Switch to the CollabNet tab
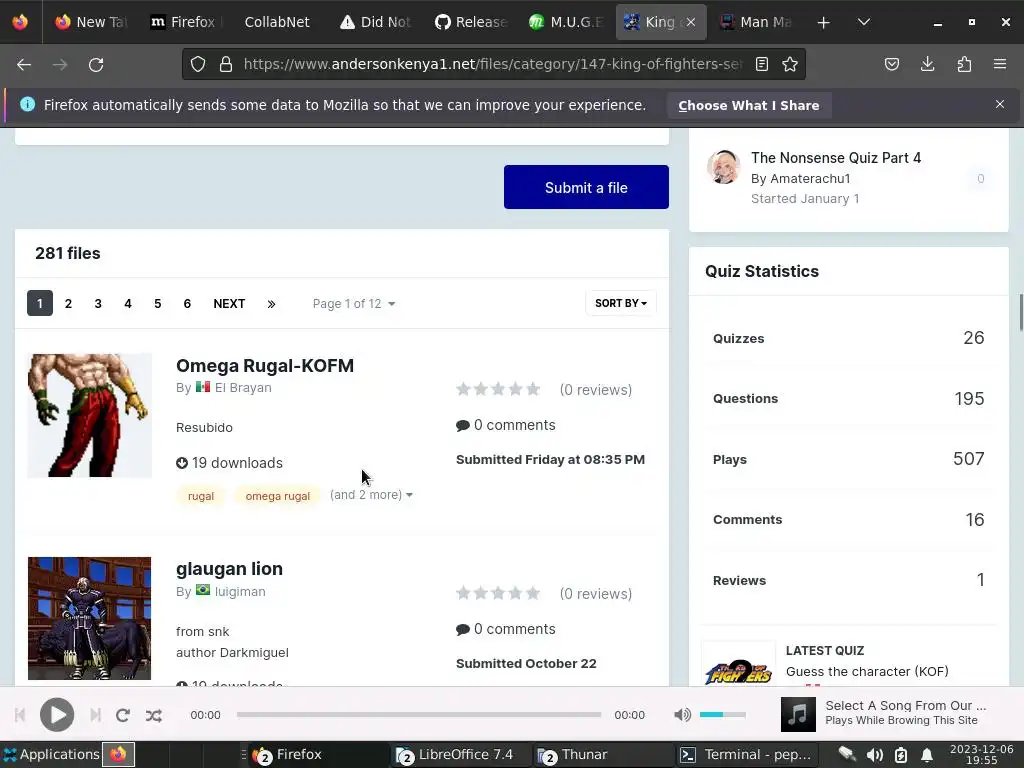The height and width of the screenshot is (768, 1024). [277, 22]
